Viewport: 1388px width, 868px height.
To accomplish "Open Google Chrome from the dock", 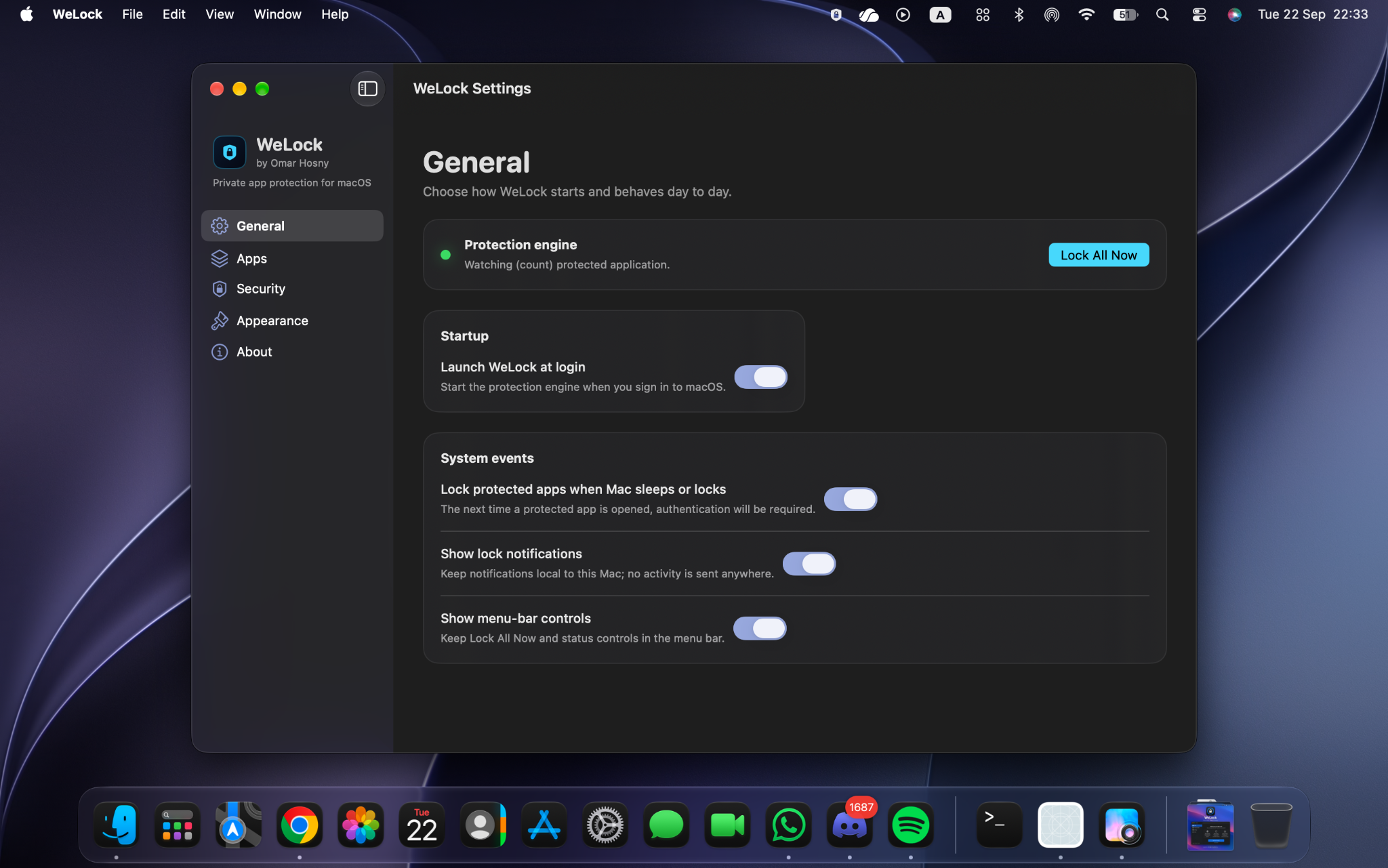I will [300, 825].
